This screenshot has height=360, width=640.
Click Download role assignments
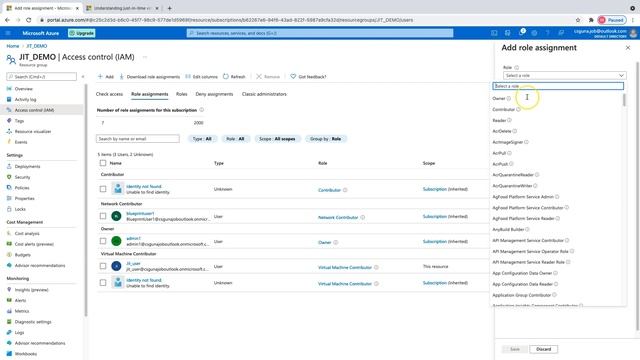(149, 76)
